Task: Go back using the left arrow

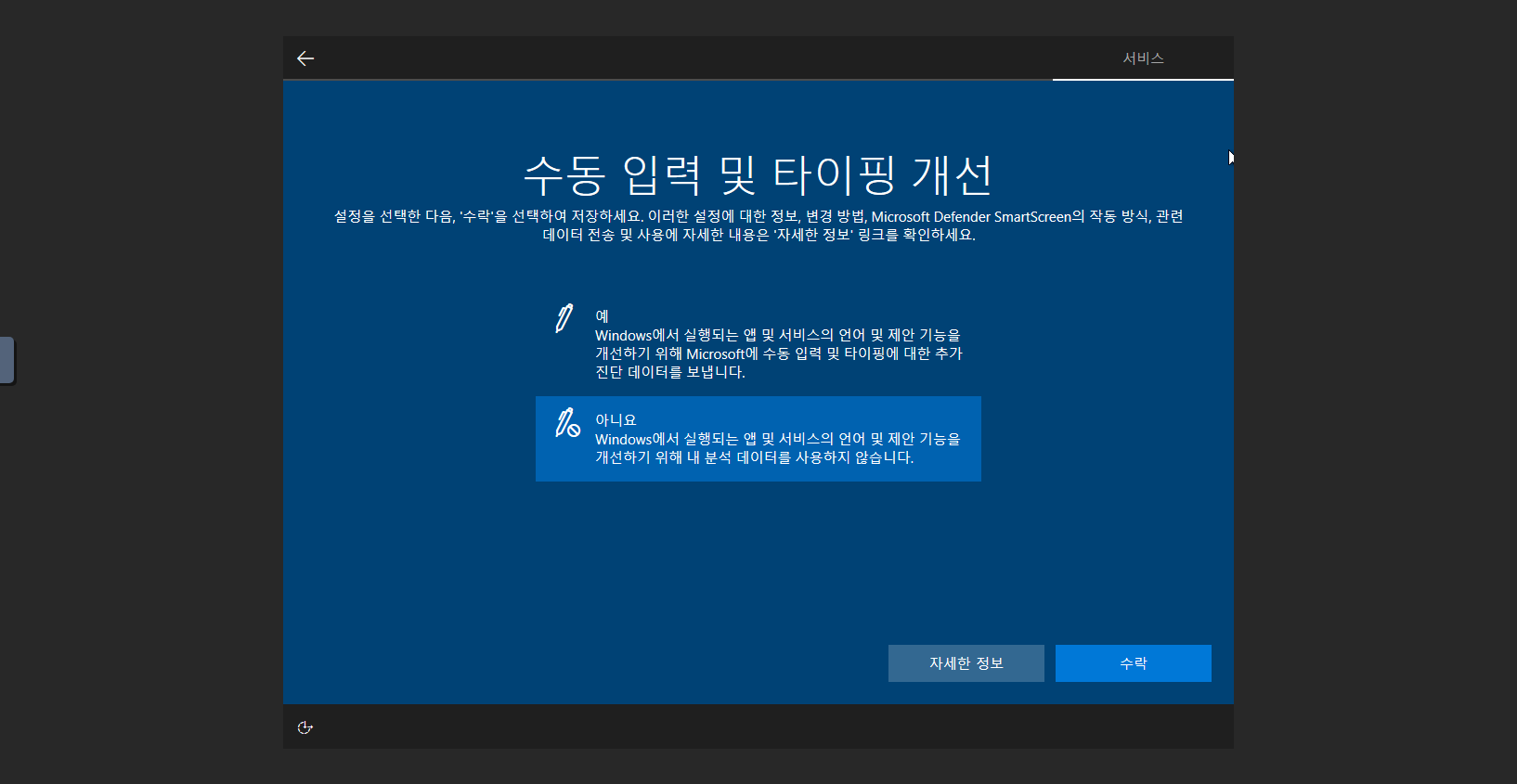Action: (x=305, y=58)
